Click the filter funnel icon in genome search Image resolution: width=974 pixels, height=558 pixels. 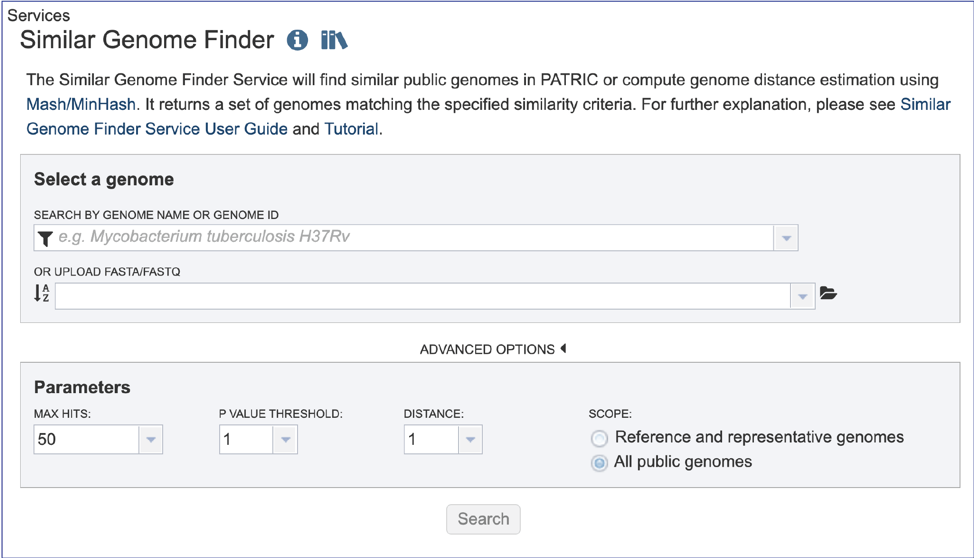pyautogui.click(x=45, y=239)
